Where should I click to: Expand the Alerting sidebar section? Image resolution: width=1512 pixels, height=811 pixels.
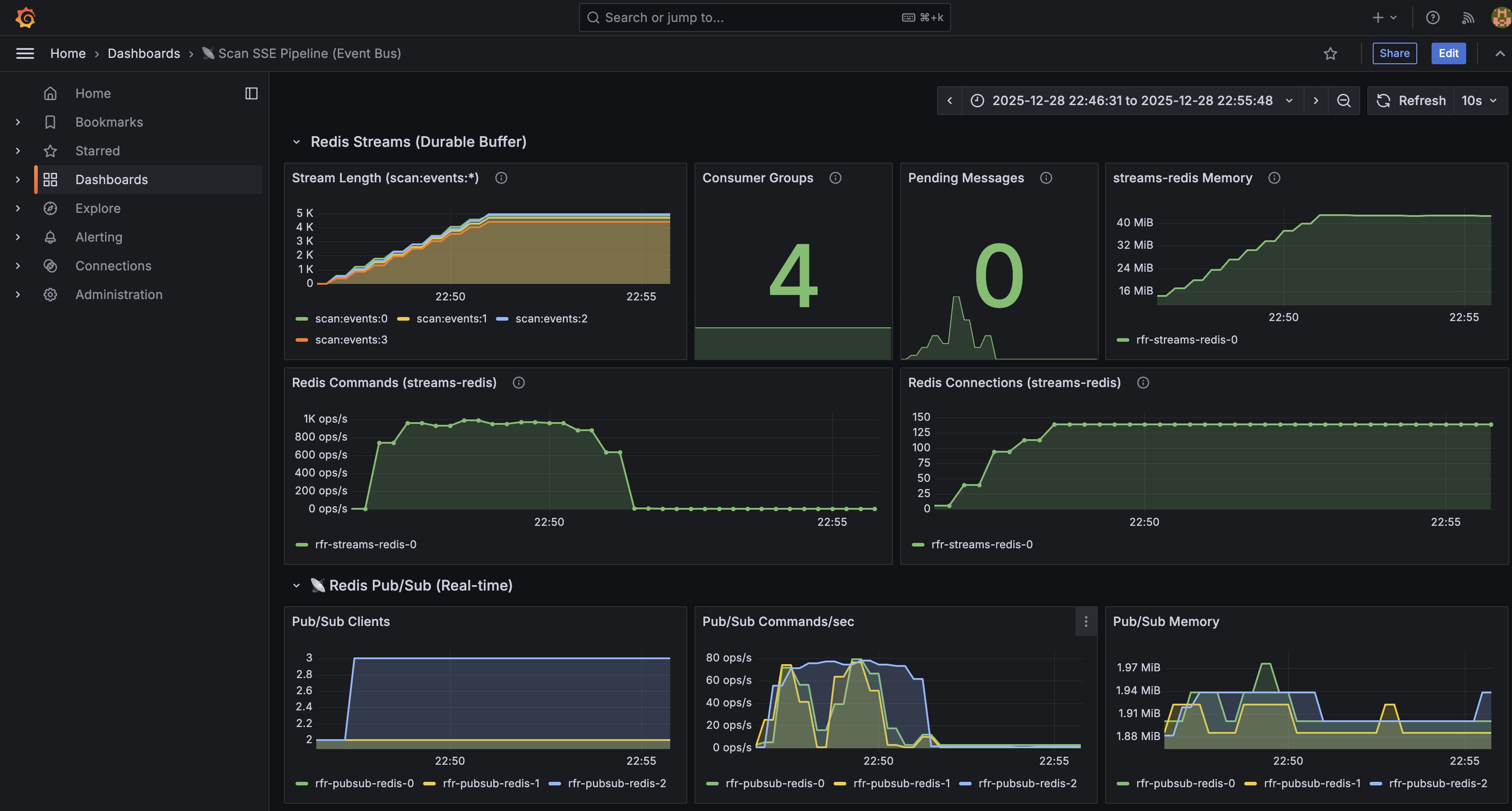[x=18, y=237]
